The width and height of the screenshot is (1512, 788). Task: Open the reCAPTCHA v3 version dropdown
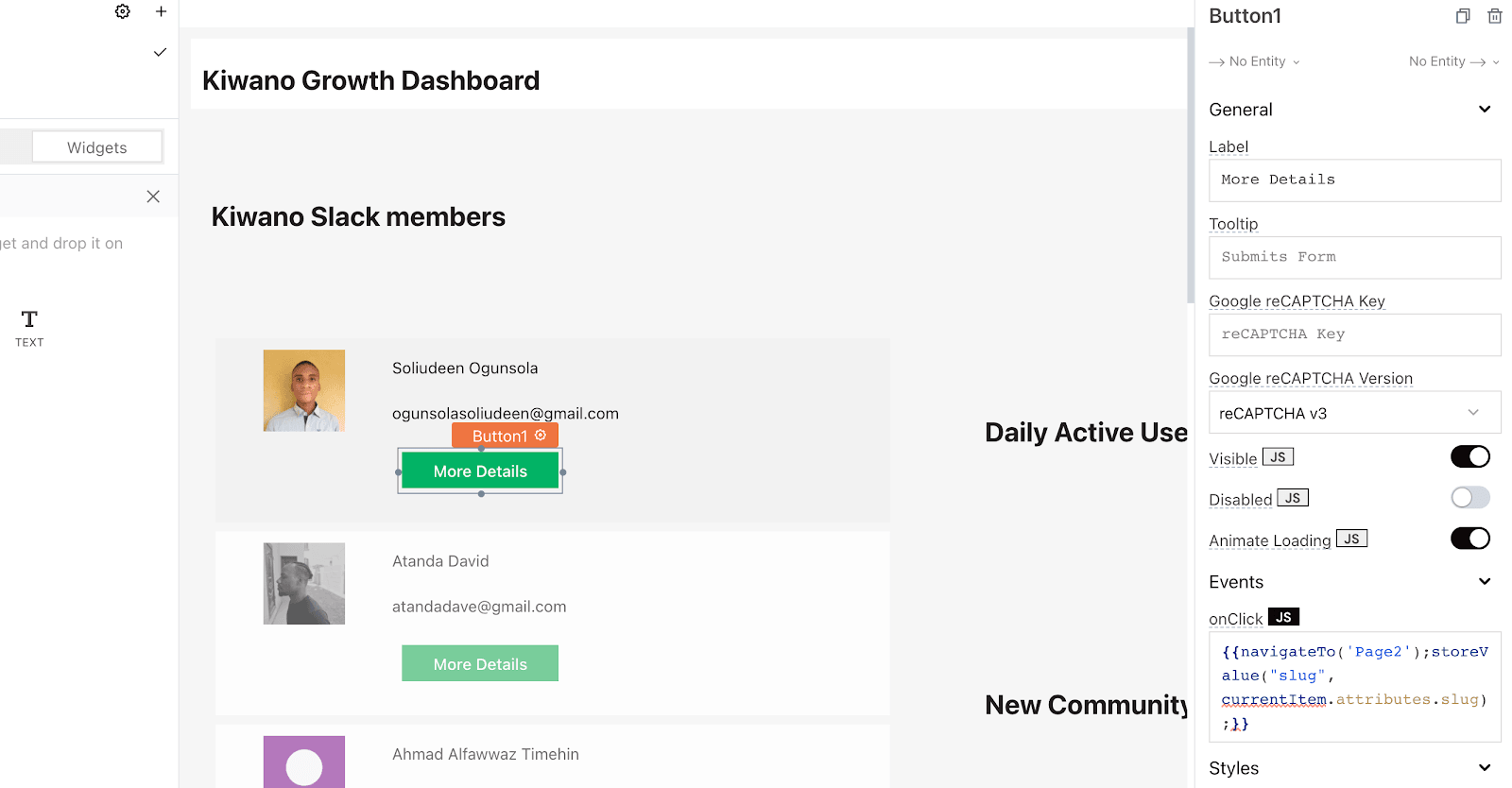(1353, 413)
